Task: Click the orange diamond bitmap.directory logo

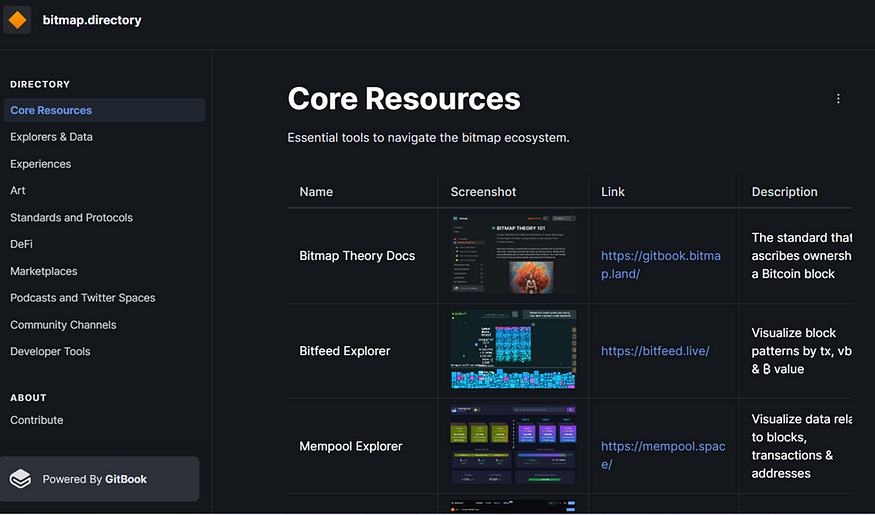Action: pos(17,20)
